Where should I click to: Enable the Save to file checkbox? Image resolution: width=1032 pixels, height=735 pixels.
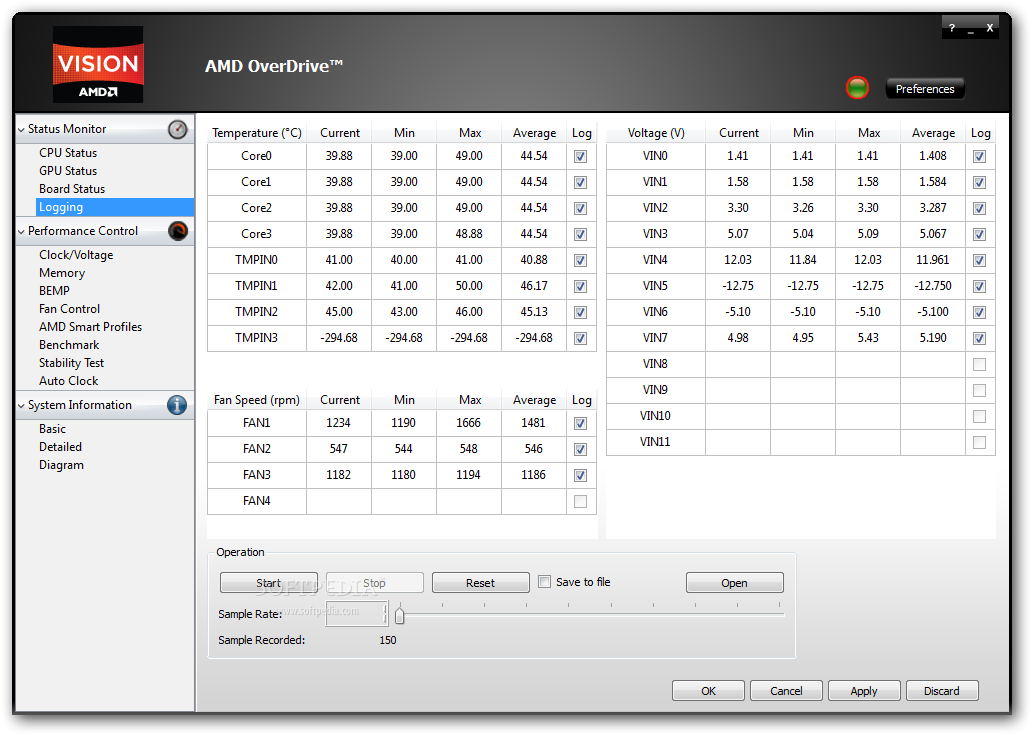[544, 582]
